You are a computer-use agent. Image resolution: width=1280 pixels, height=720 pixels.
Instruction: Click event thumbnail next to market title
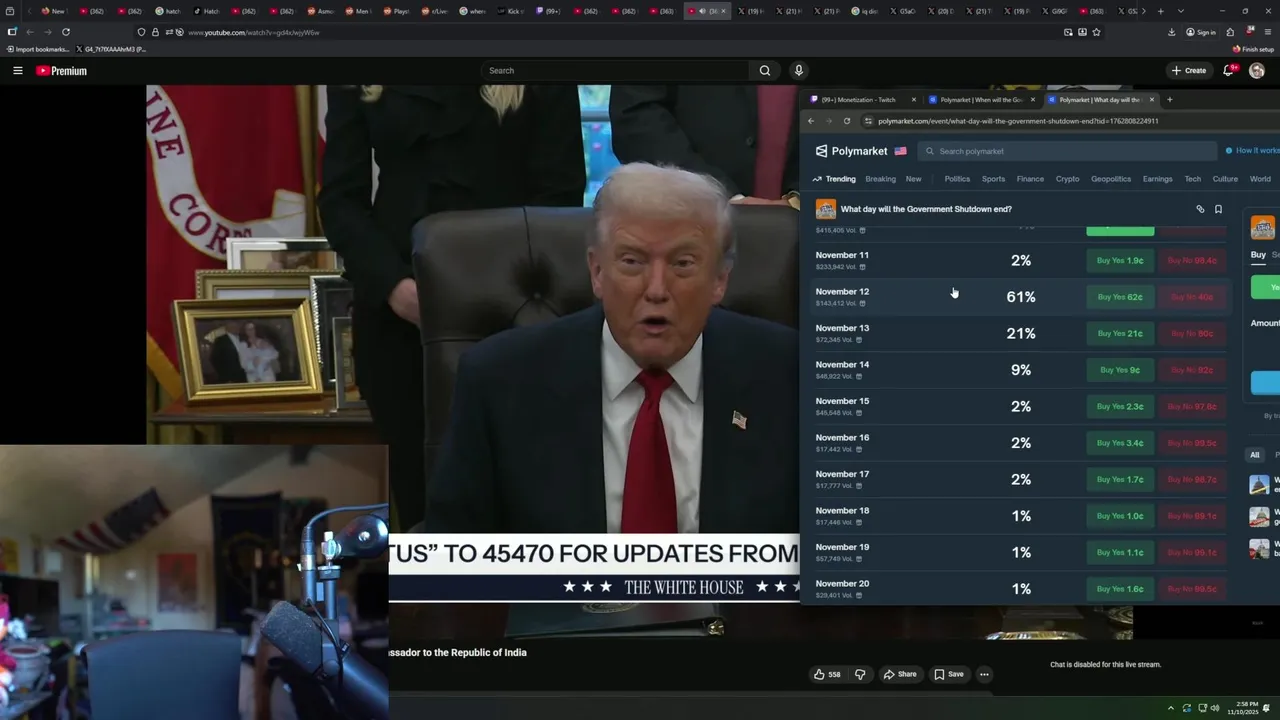(x=826, y=209)
